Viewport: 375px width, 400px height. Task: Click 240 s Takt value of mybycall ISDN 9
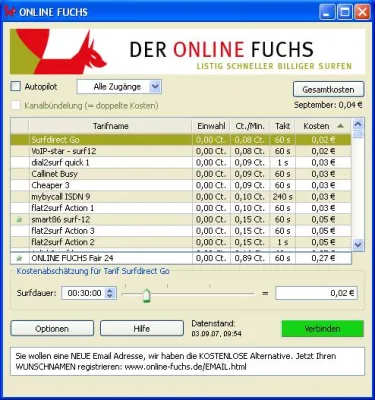click(x=282, y=197)
